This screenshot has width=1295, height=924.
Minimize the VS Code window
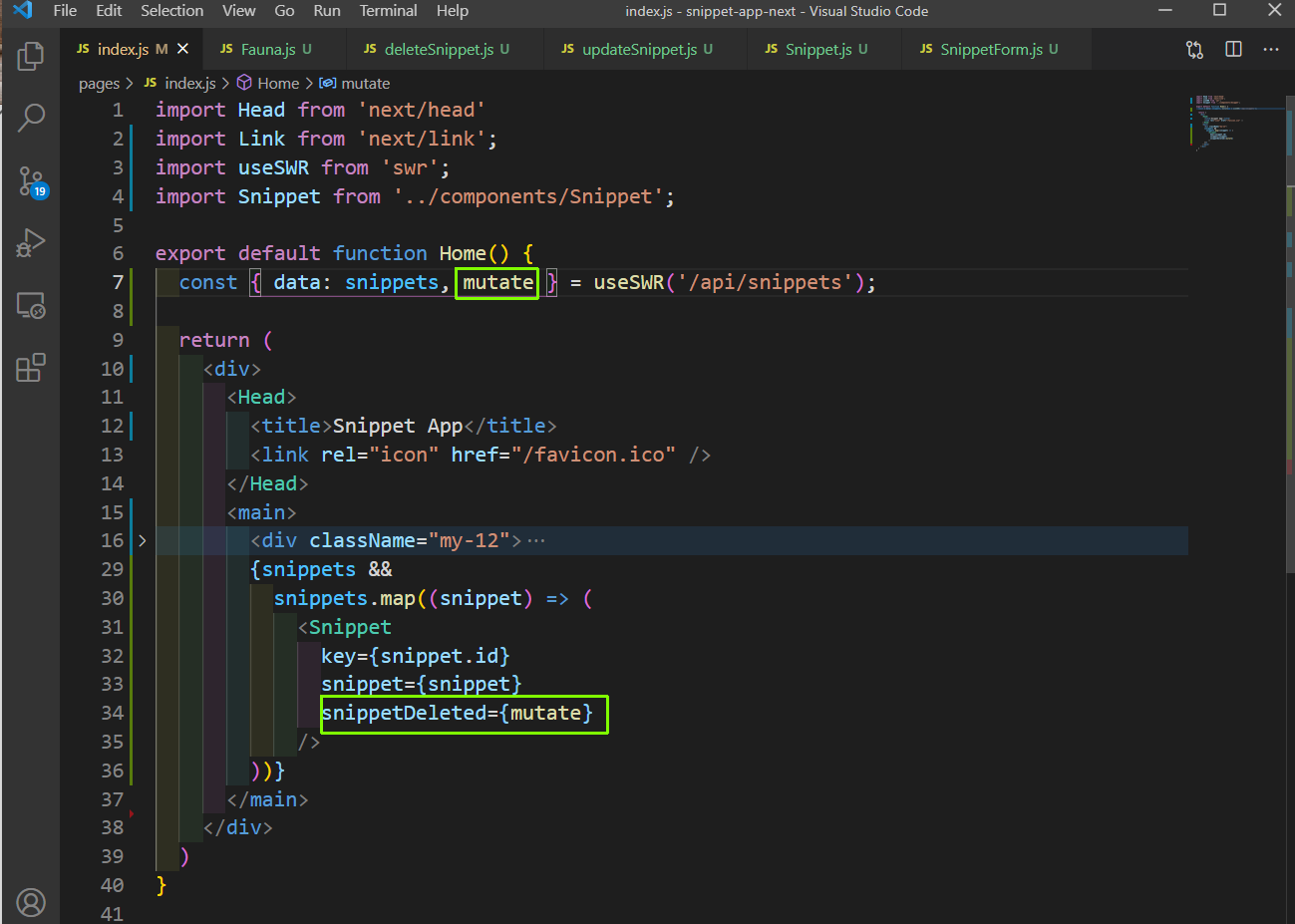pos(1164,11)
